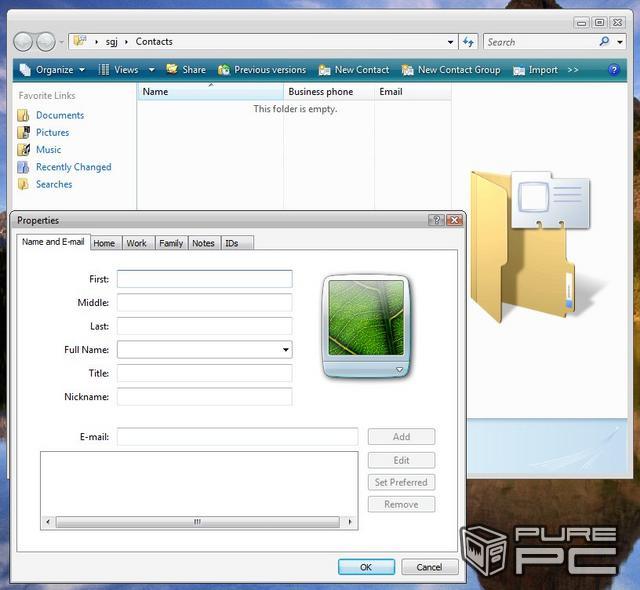Click the Back navigation arrow button
Image resolution: width=640 pixels, height=590 pixels.
23,42
